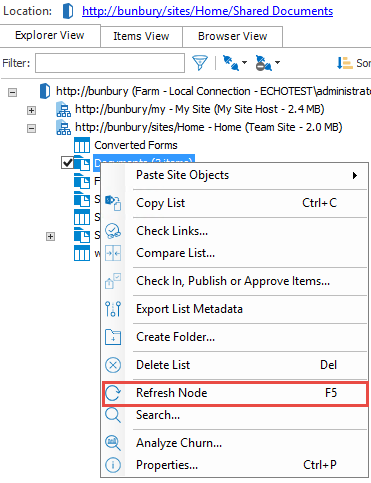
Task: Choose Analyze Churn... menu entry
Action: (234, 443)
